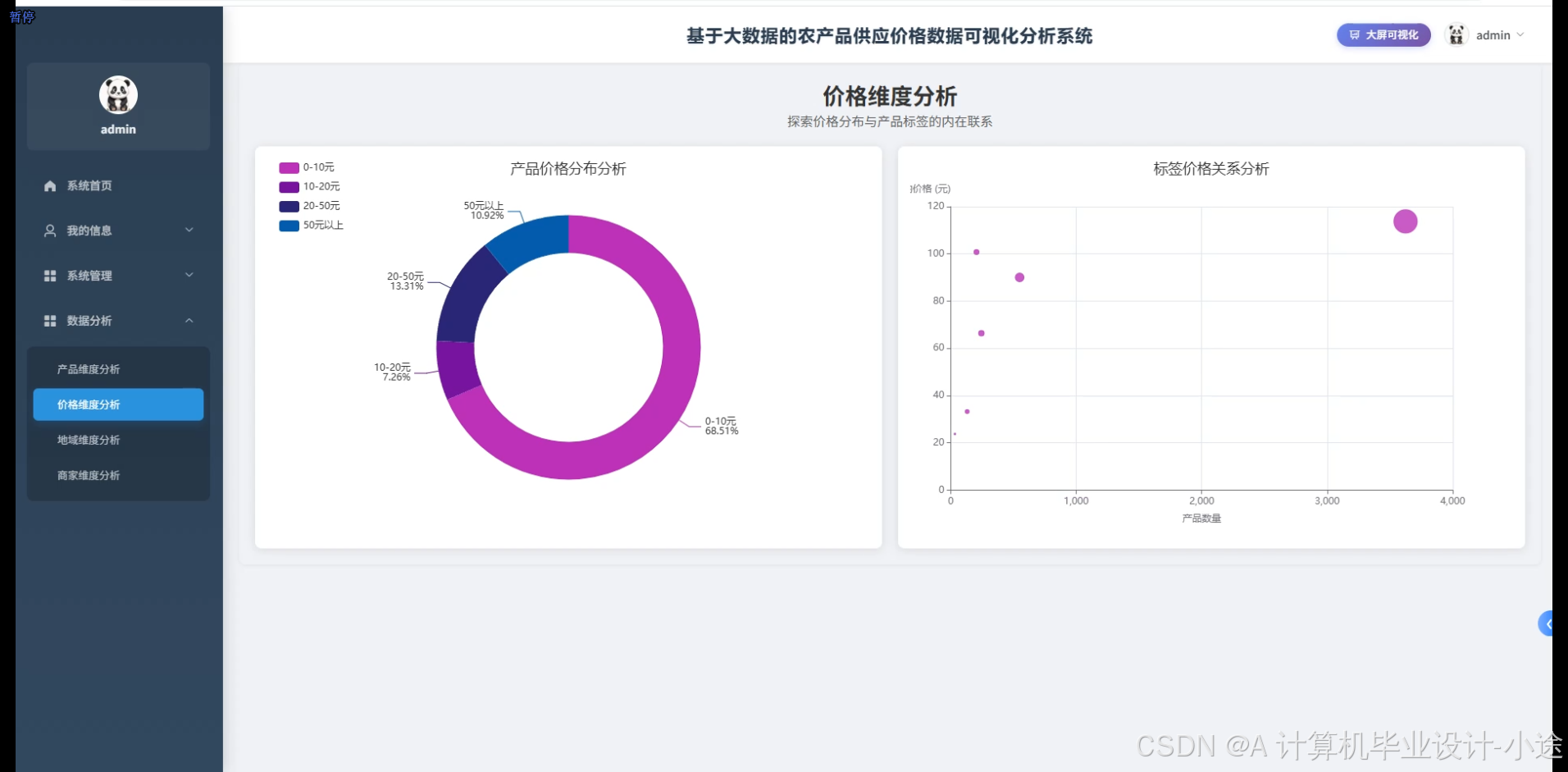1568x772 pixels.
Task: Open the 产品维度分析 menu item
Action: tap(118, 369)
